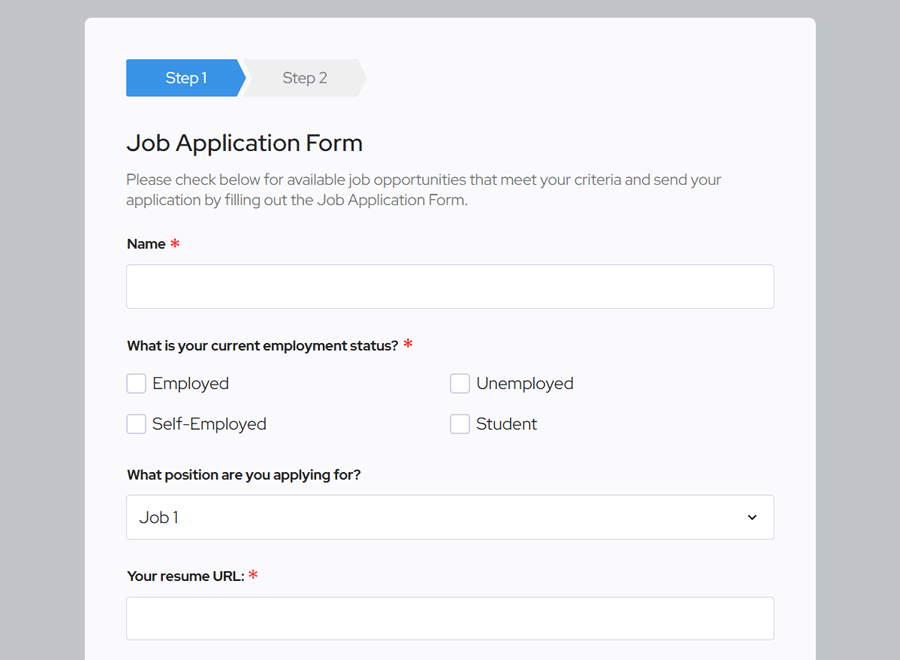Click the red asterisk beside Name
This screenshot has width=900, height=660.
[175, 244]
